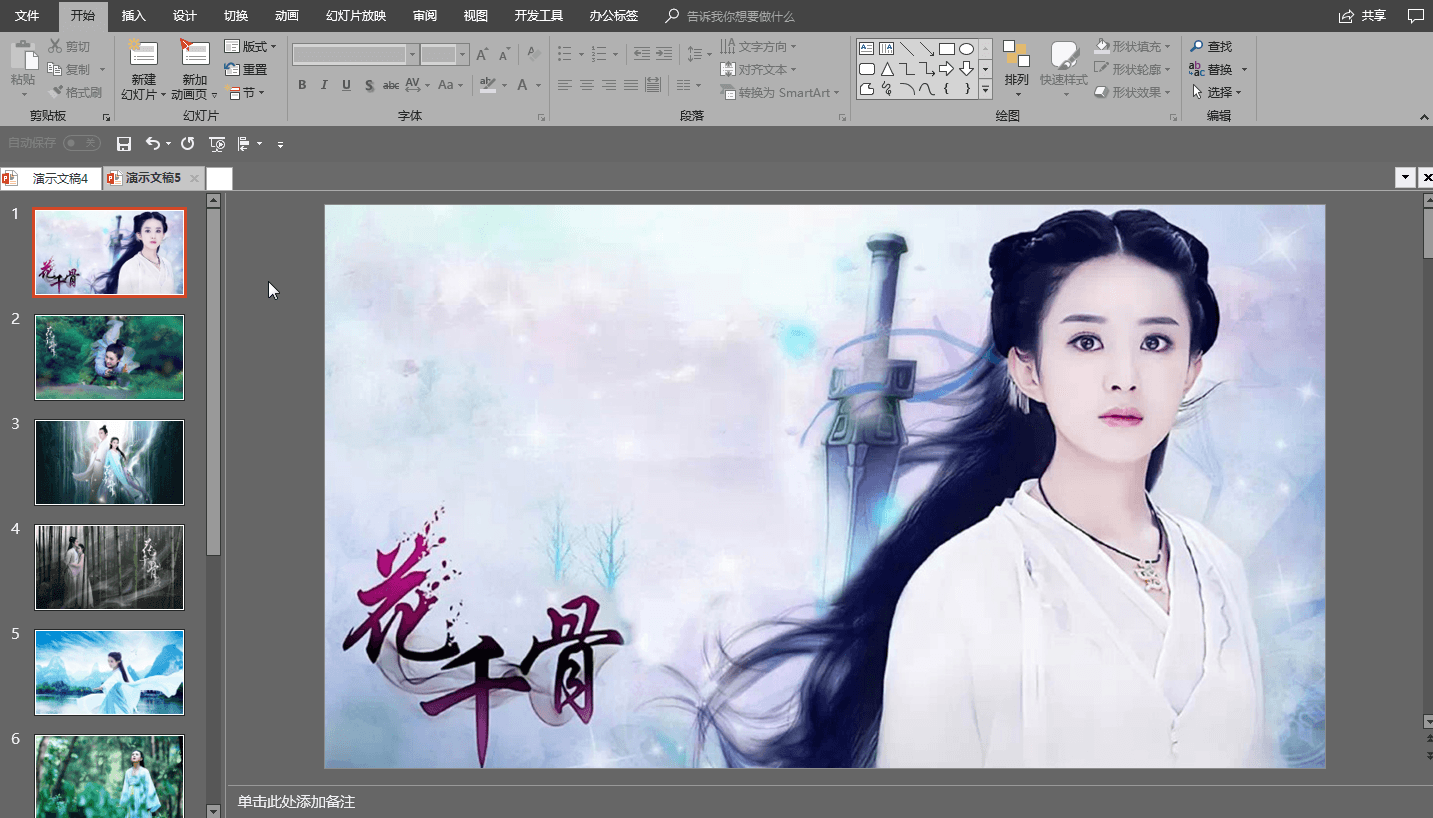The width and height of the screenshot is (1433, 818).
Task: Switch to the Slide Show (幻灯片放映) tab
Action: click(356, 16)
